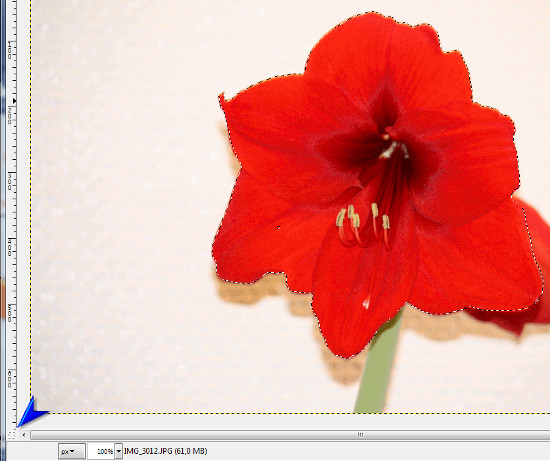This screenshot has width=550, height=461.
Task: Click the small white highlight on bottom petal
Action: coord(366,302)
